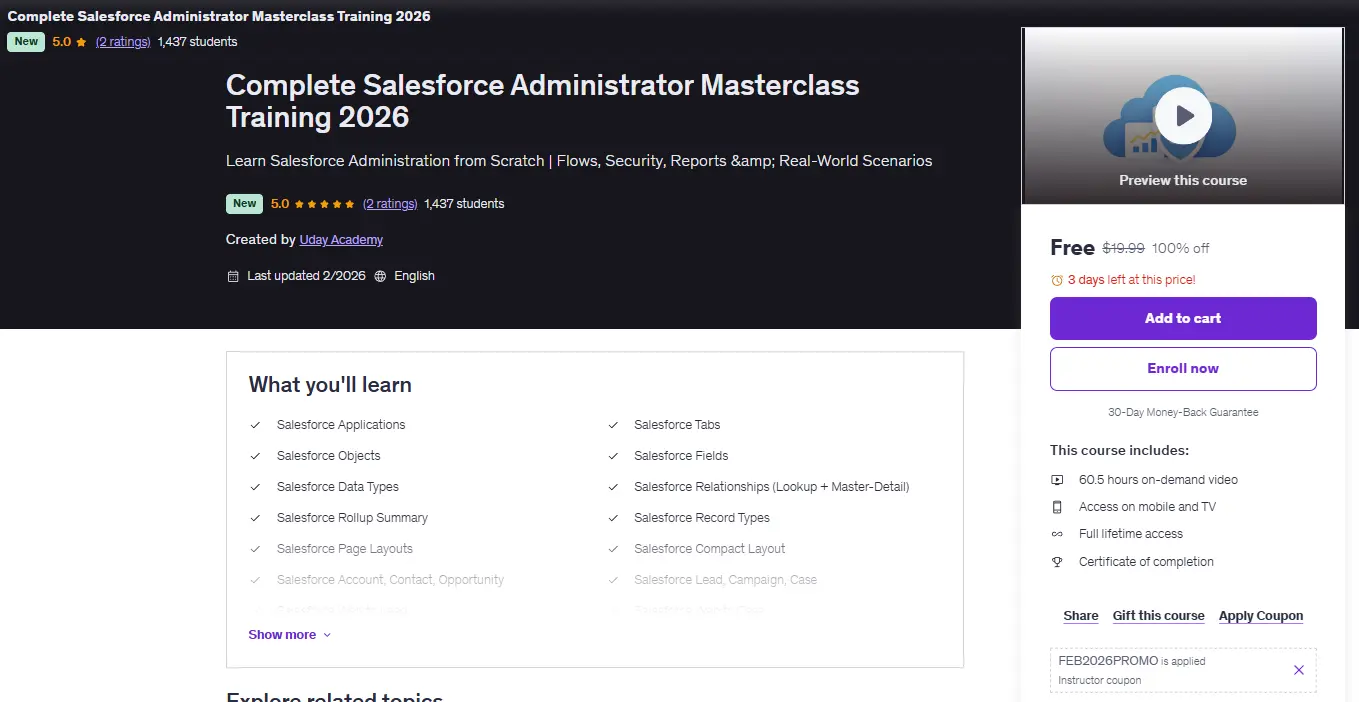1359x702 pixels.
Task: Add the course to cart
Action: (1183, 318)
